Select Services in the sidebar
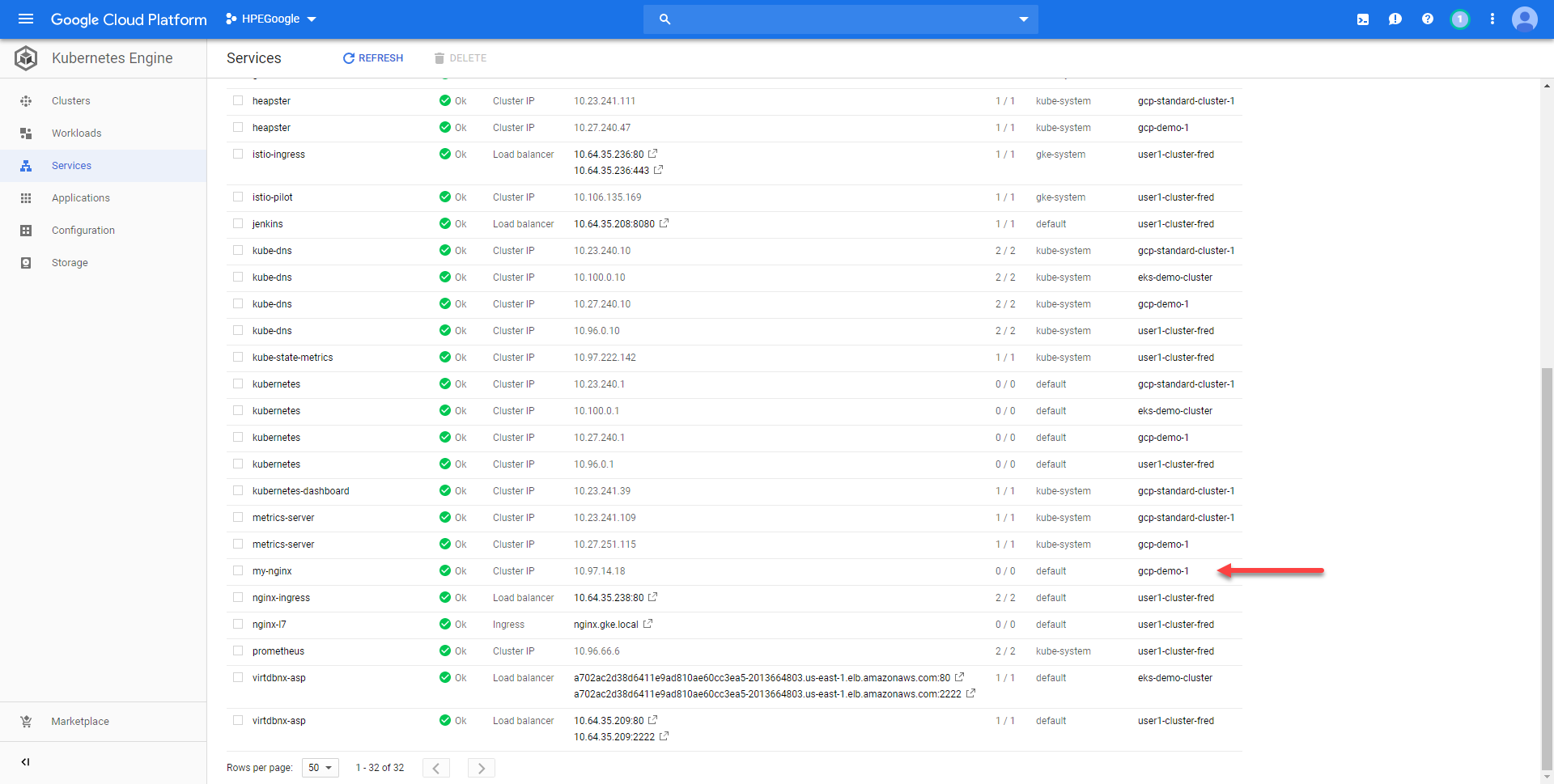The width and height of the screenshot is (1554, 784). point(71,166)
